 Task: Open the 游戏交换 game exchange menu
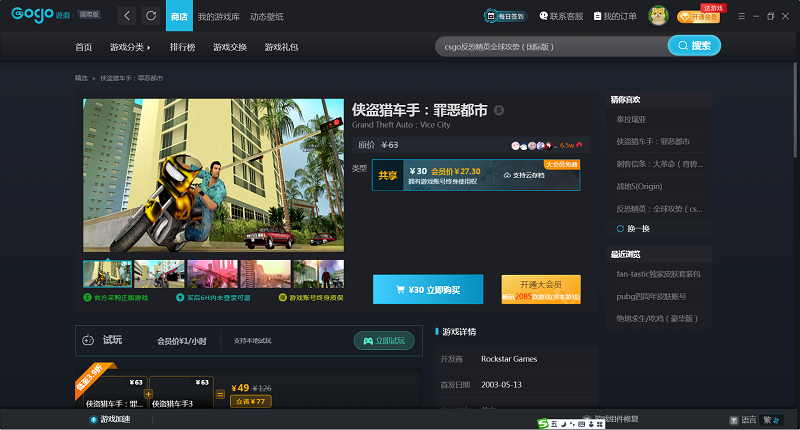[x=230, y=47]
